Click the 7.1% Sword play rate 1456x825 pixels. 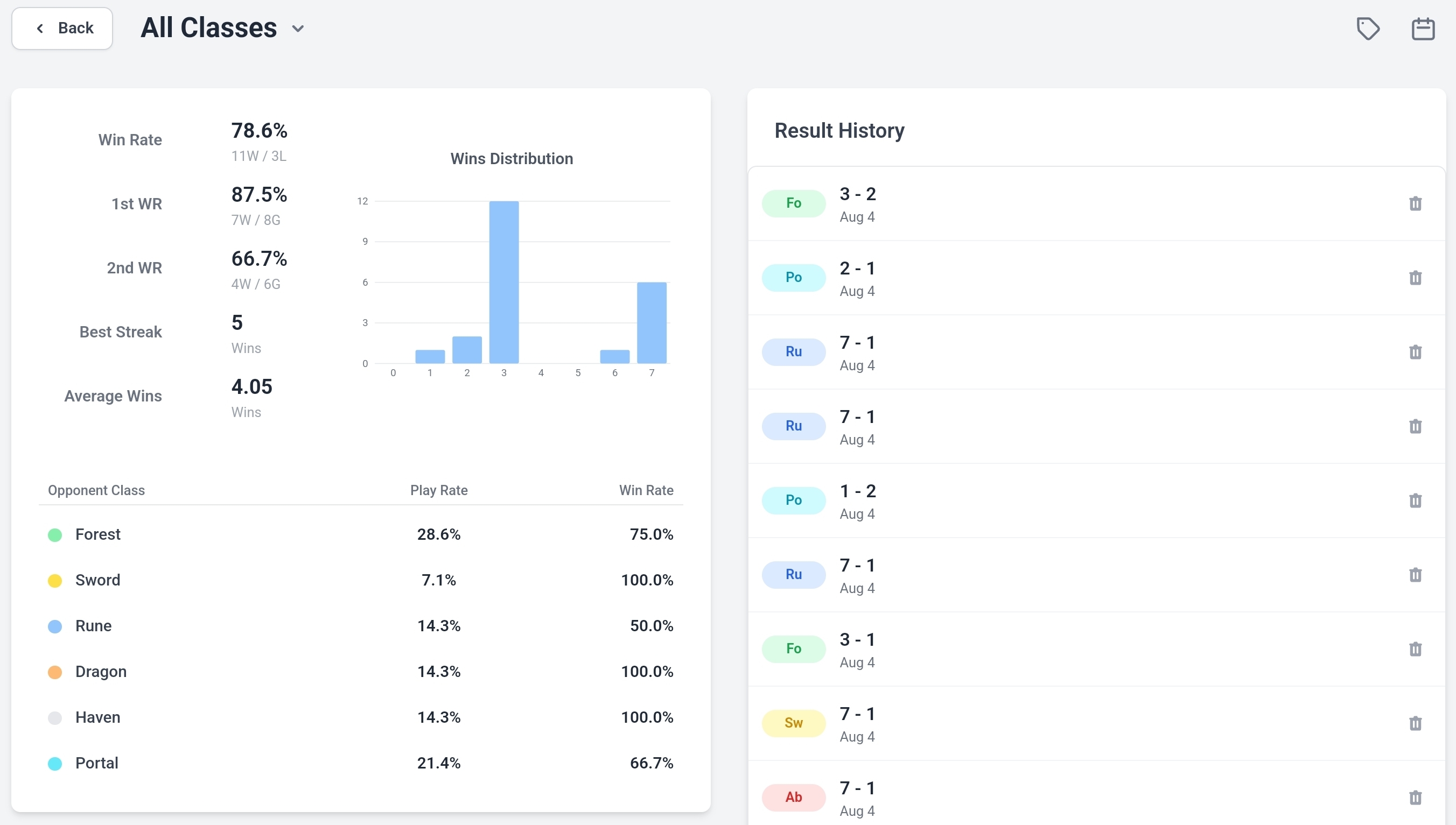point(439,580)
